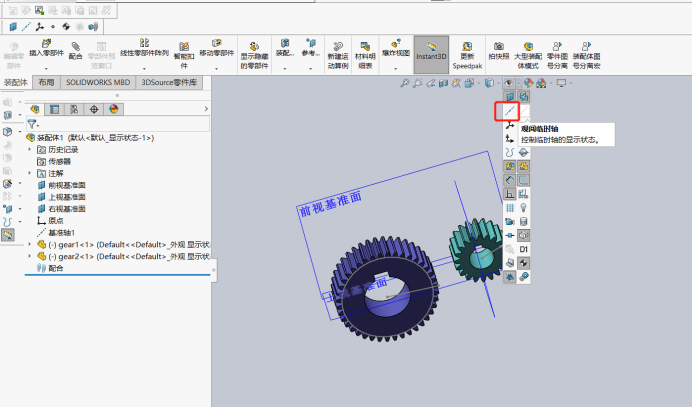The width and height of the screenshot is (692, 408).
Task: Open dropdown arrow under 爆炸视图
Action: [396, 68]
